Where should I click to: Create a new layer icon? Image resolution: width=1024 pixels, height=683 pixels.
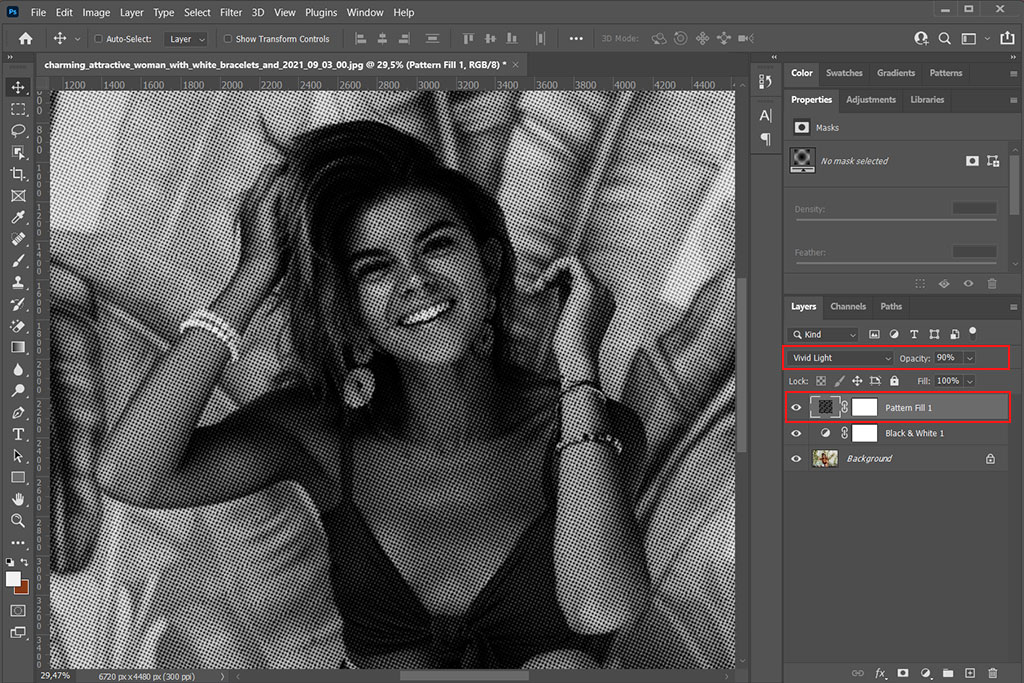(970, 673)
